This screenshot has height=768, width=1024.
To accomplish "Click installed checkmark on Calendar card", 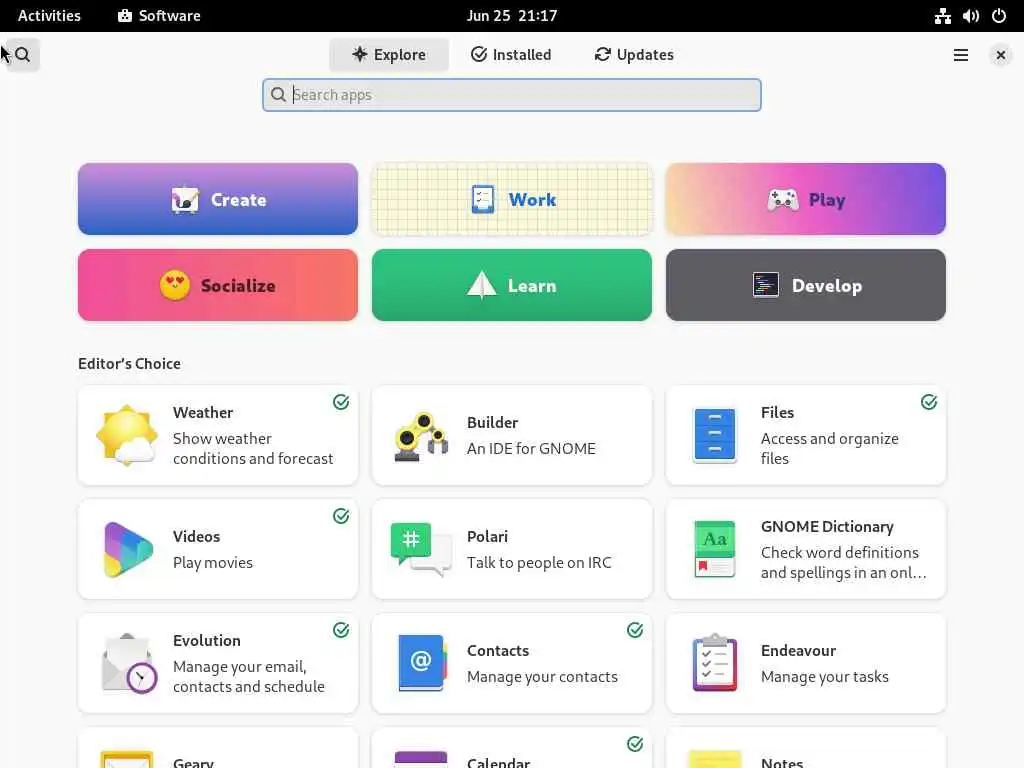I will pyautogui.click(x=635, y=744).
